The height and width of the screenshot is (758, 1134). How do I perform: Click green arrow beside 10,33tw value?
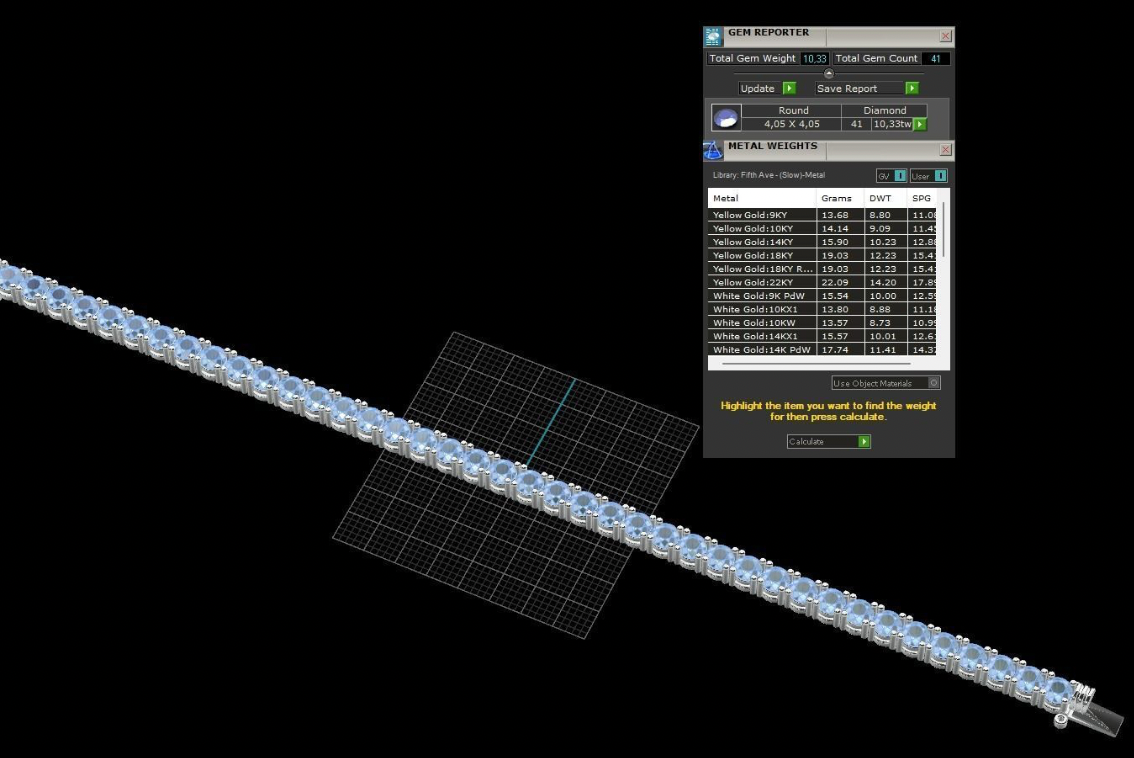coord(920,124)
